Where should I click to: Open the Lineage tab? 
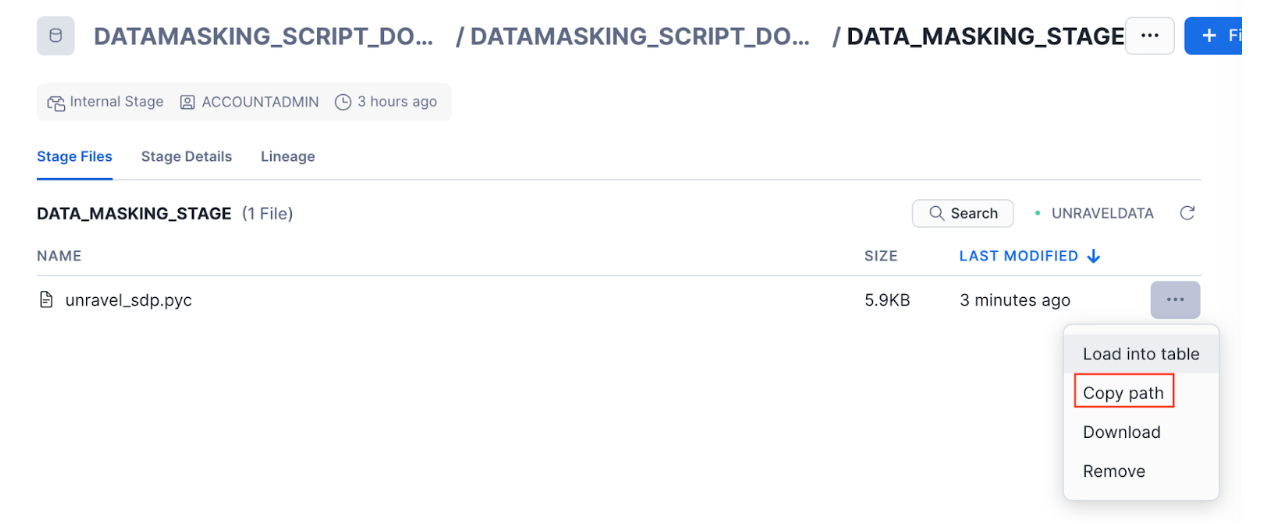(x=287, y=156)
